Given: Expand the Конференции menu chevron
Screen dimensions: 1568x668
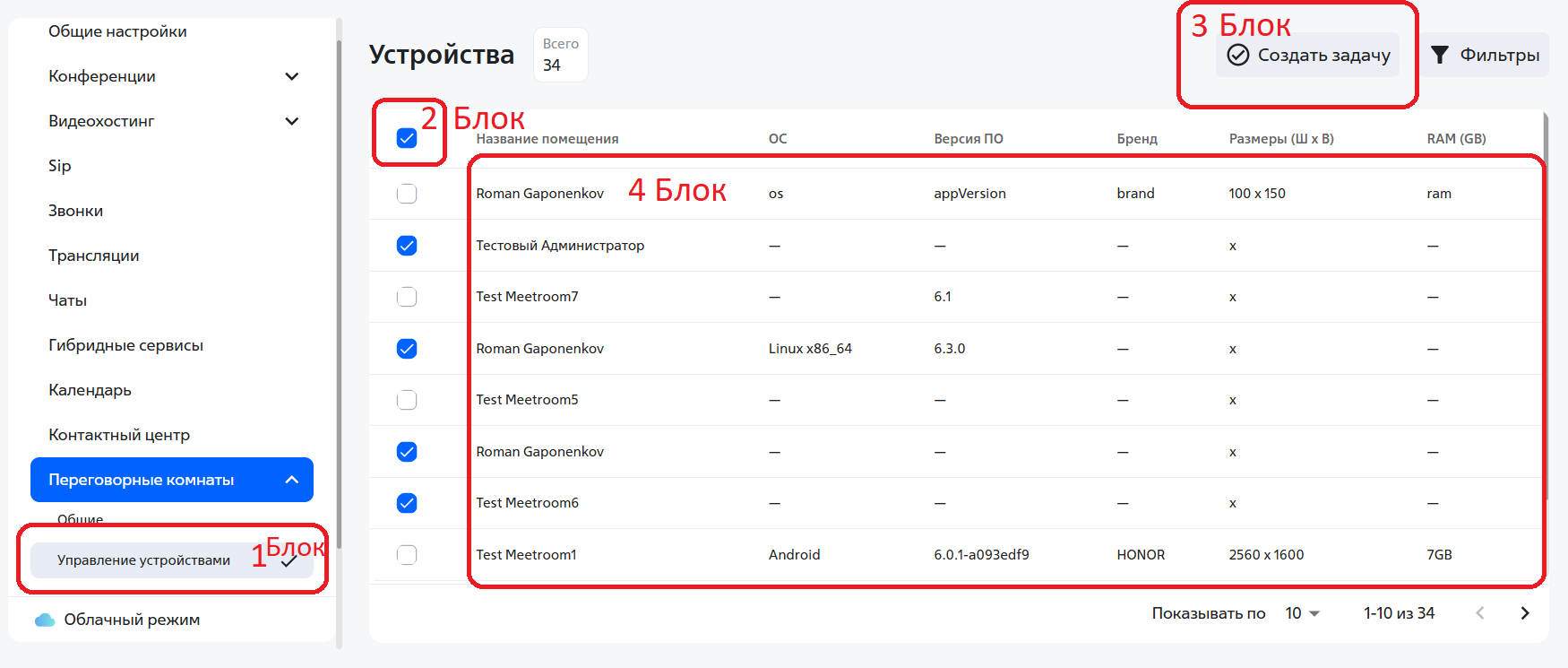Looking at the screenshot, I should [x=291, y=76].
